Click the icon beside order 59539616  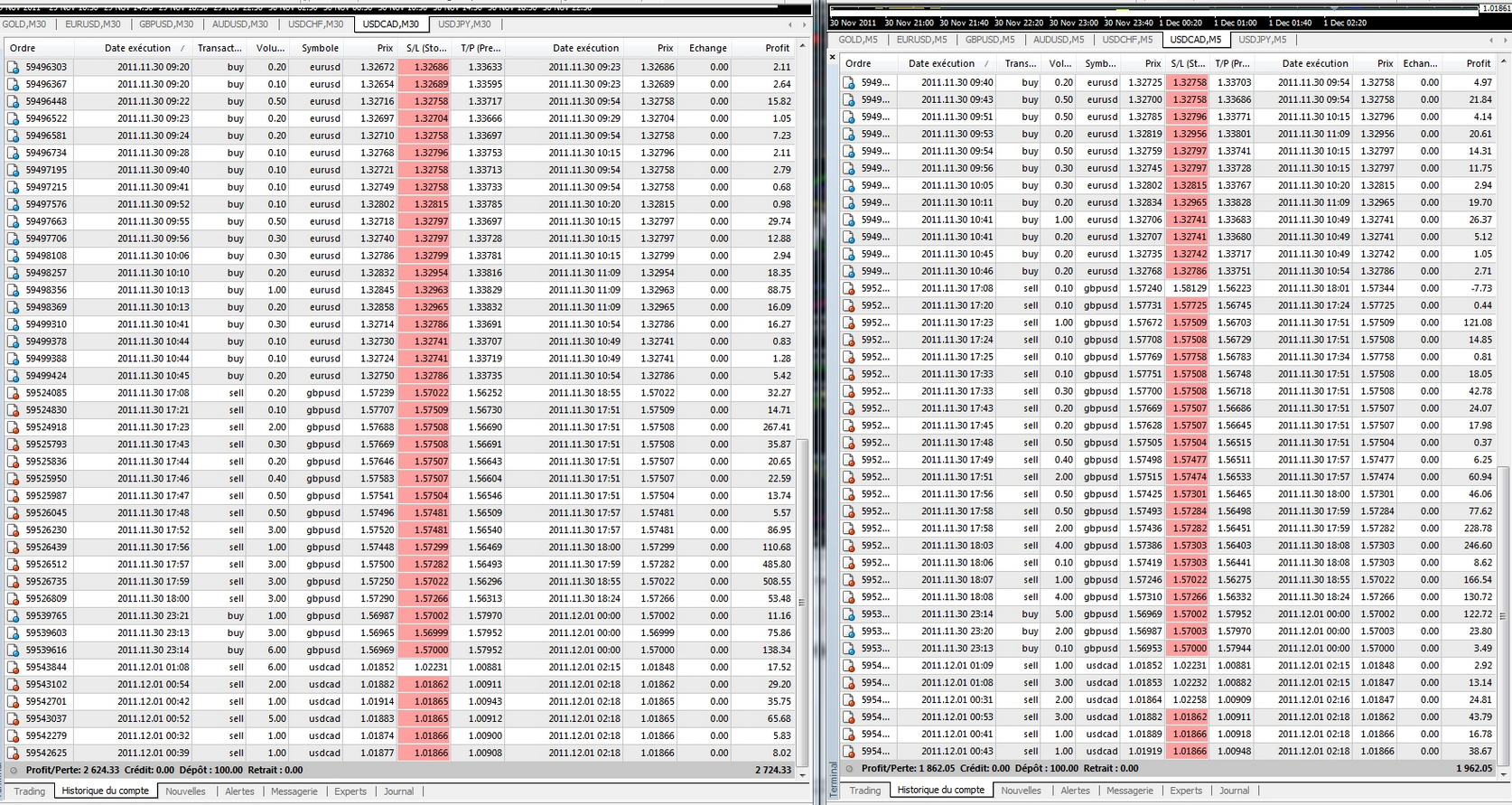click(x=13, y=651)
